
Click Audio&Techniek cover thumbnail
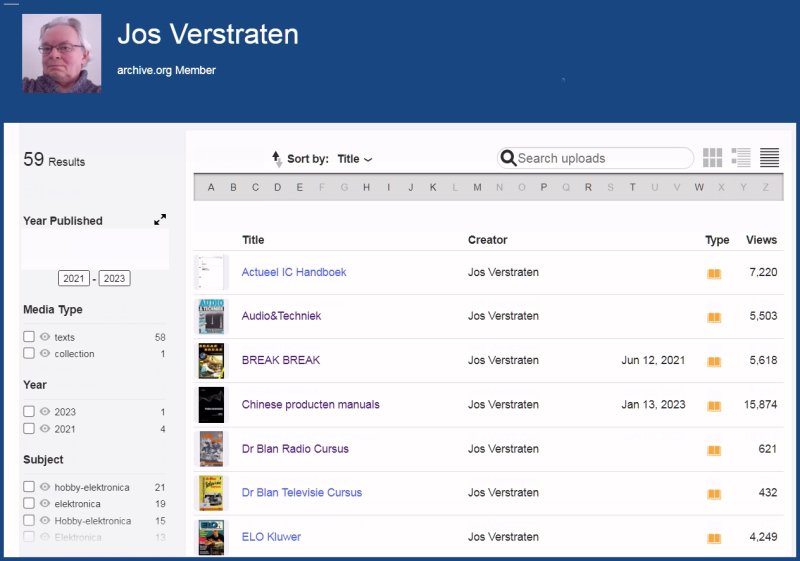coord(211,316)
